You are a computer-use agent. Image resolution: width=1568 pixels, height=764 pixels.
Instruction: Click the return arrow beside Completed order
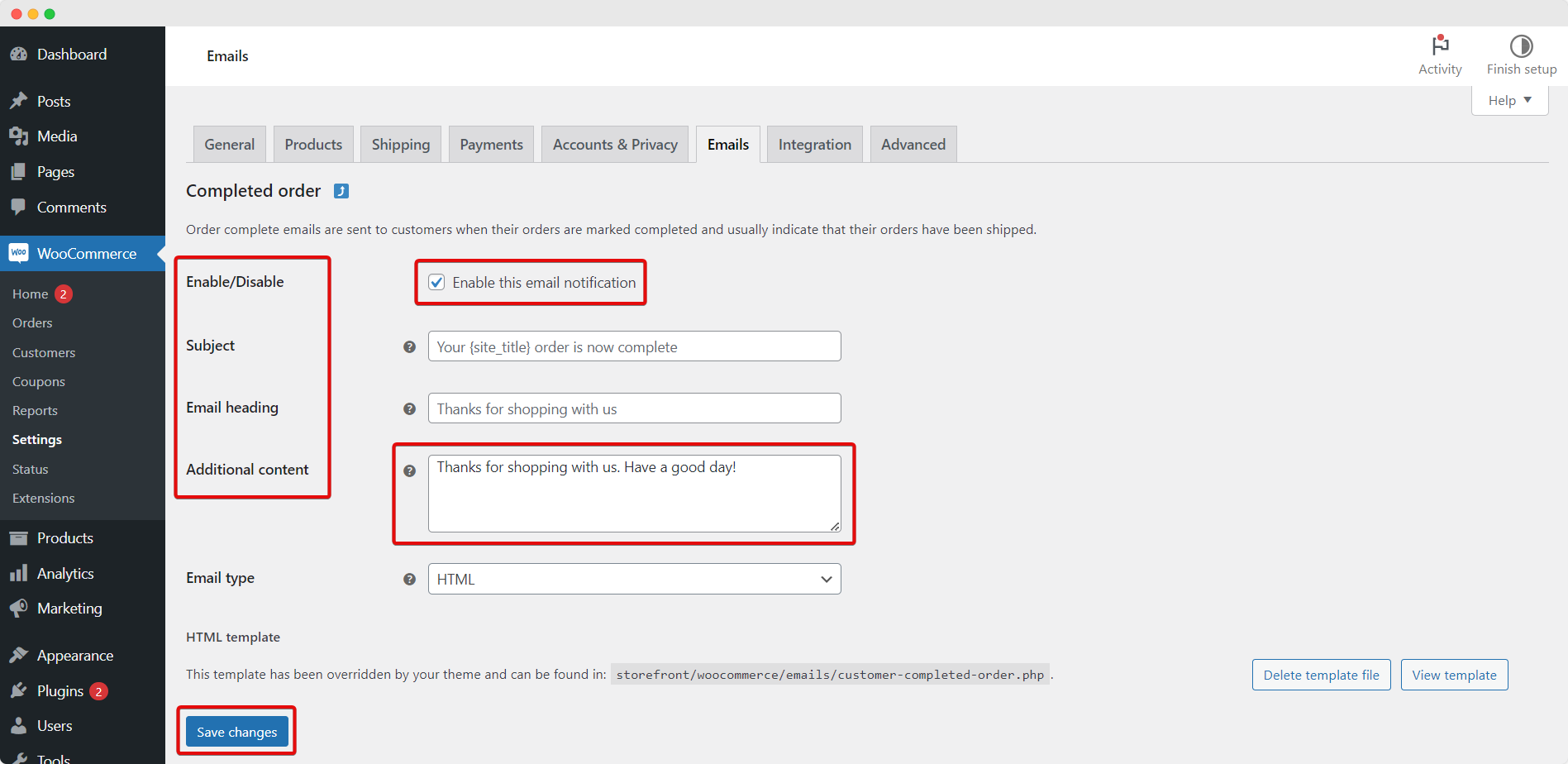[x=341, y=191]
